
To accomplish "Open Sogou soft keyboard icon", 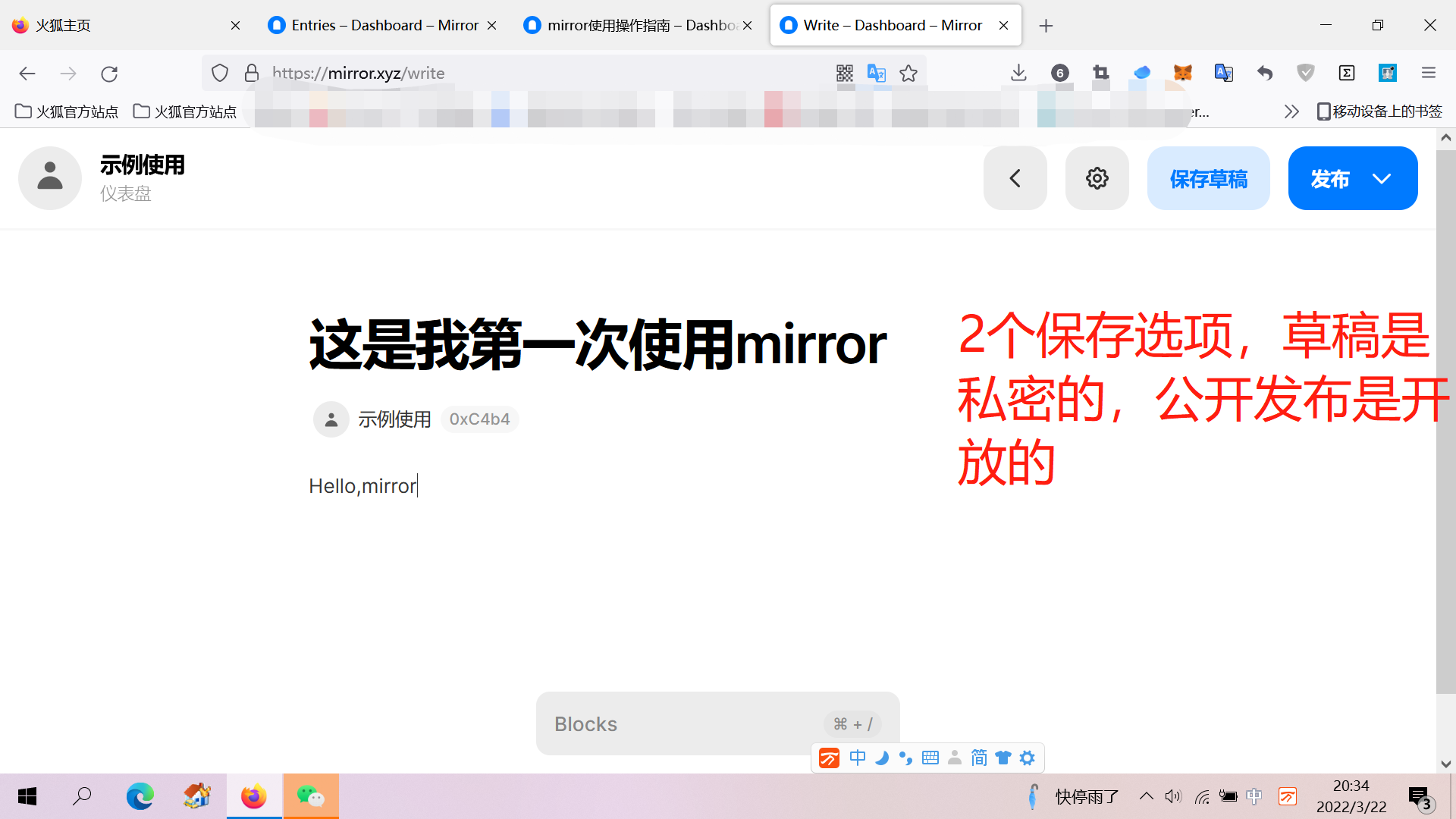I will click(930, 758).
